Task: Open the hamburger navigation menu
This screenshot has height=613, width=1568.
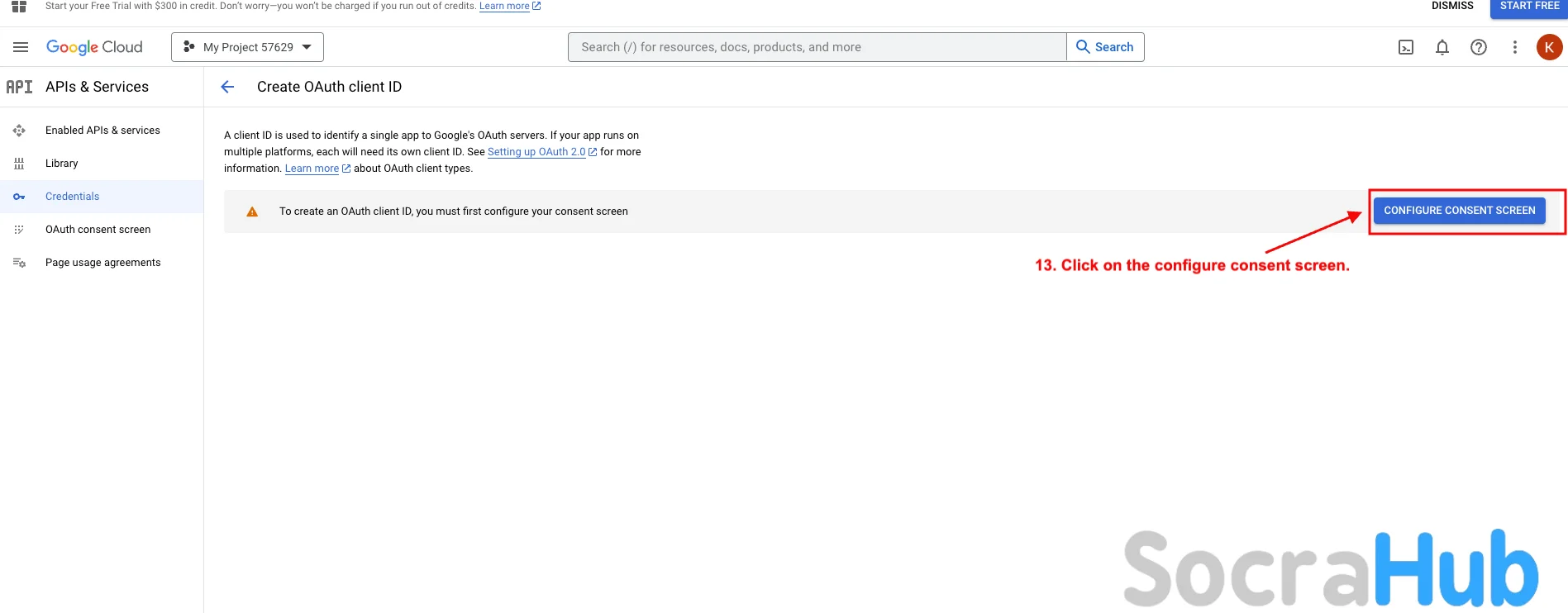Action: tap(21, 47)
